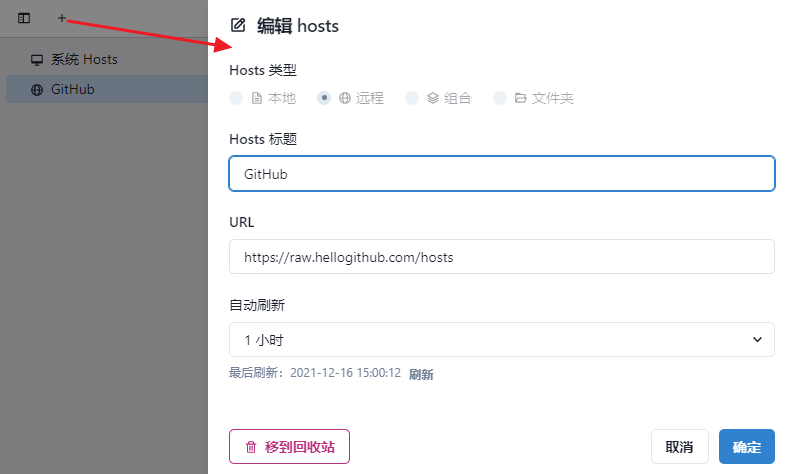The width and height of the screenshot is (792, 474).
Task: Select 系统 Hosts in the sidebar list
Action: click(x=84, y=60)
